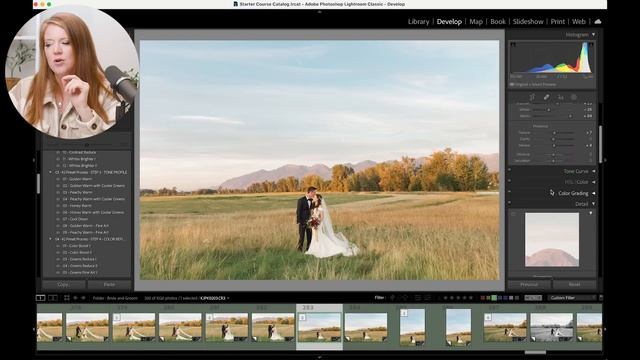640x360 pixels.
Task: Collapse the STEP 4 - COLOR preset group
Action: (x=51, y=239)
